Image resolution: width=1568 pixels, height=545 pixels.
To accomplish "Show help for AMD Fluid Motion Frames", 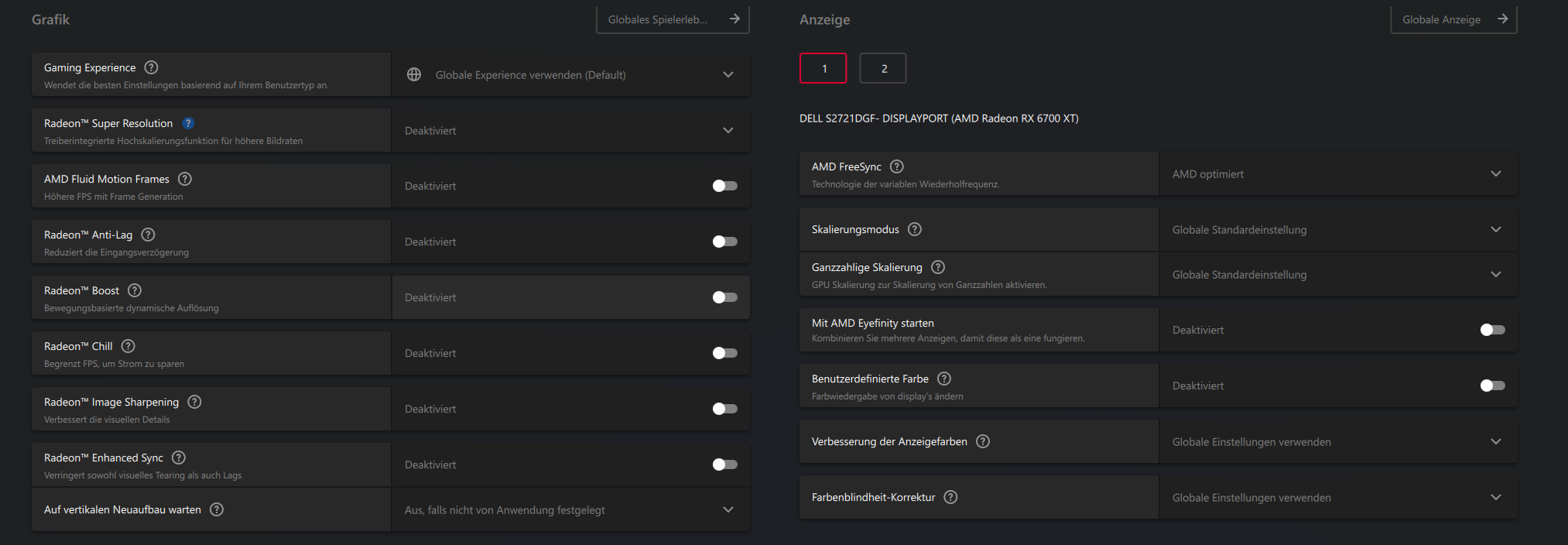I will (185, 179).
